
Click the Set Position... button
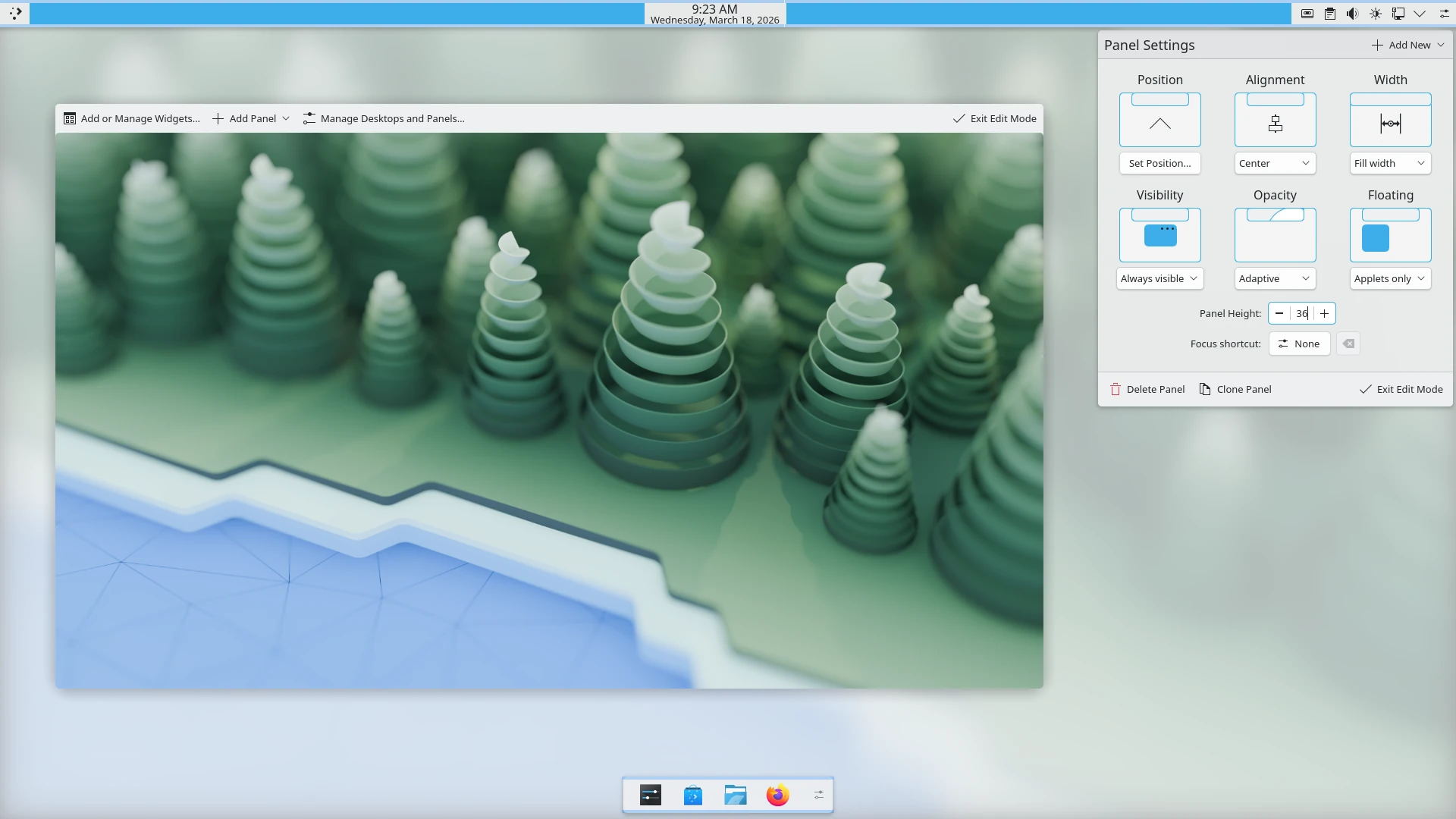click(x=1160, y=163)
